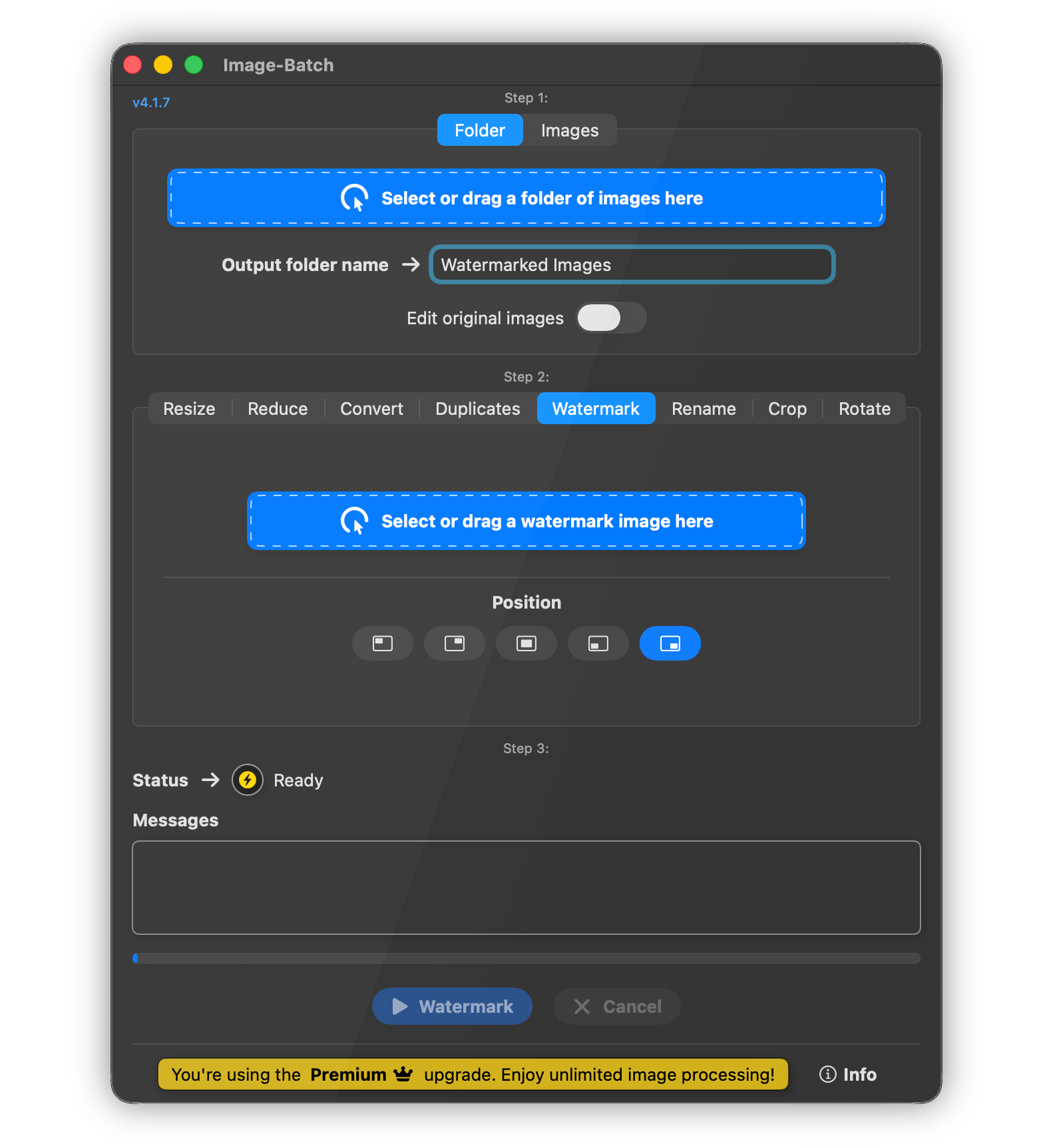Click the v4.1.7 version label

coord(151,103)
